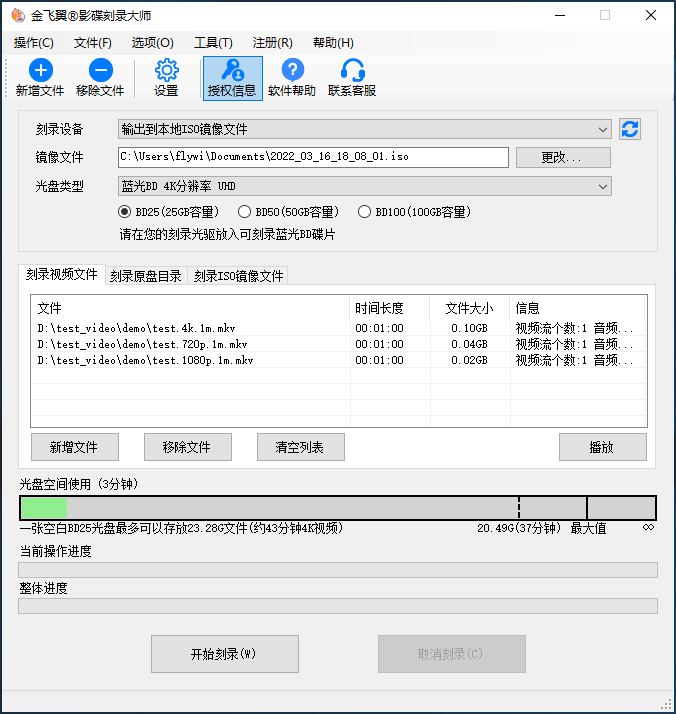
Task: Open the 光盘类型 combo box
Action: (365, 186)
